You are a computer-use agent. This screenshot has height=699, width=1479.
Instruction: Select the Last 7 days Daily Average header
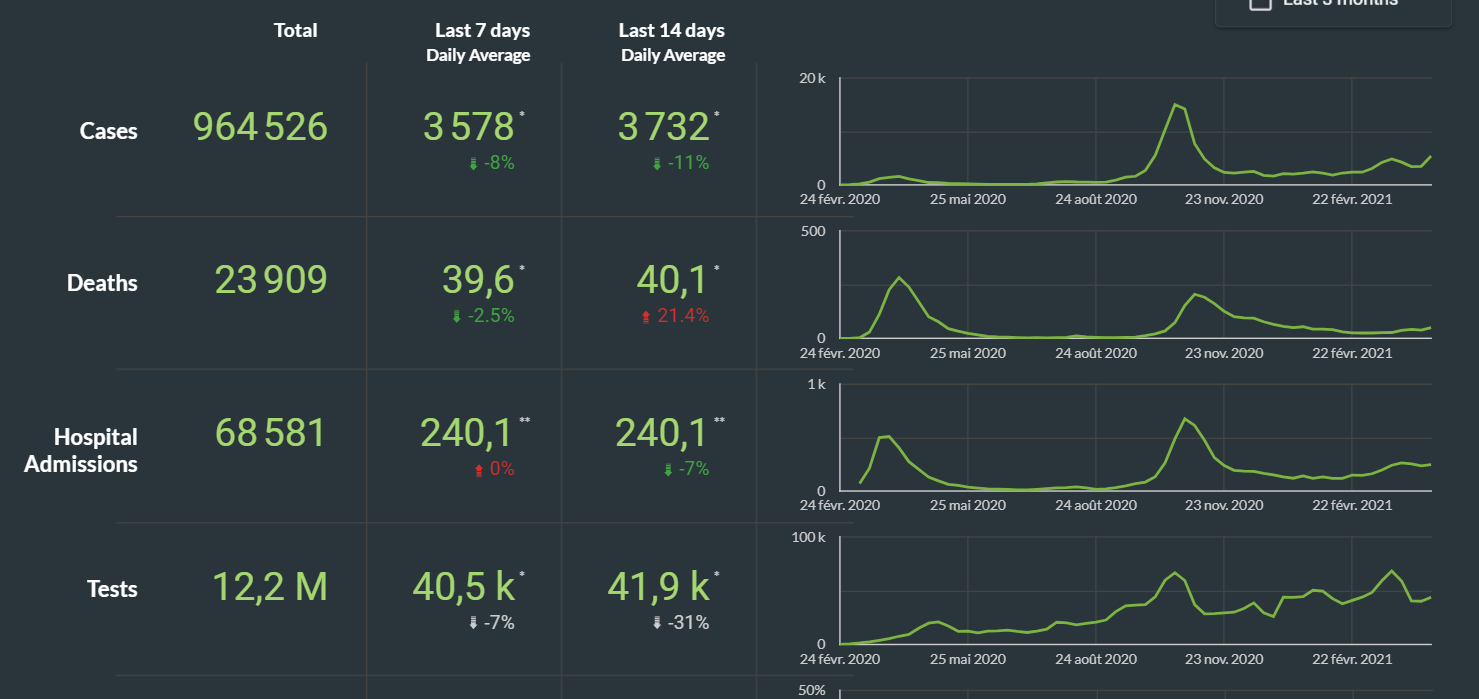pyautogui.click(x=478, y=43)
